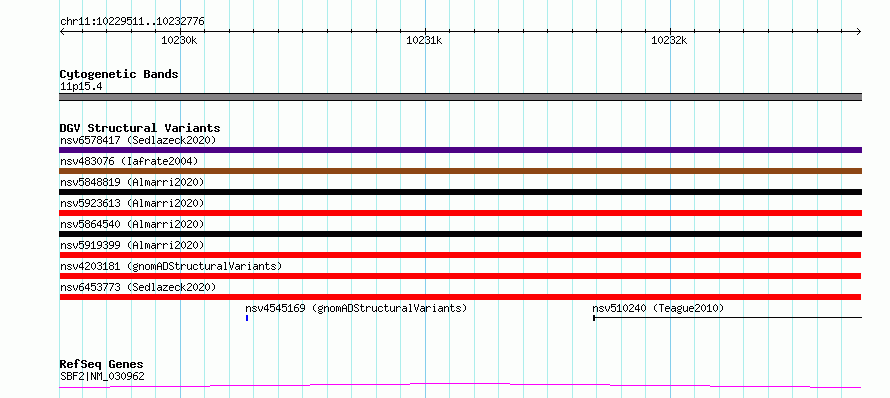Open the Cytogenetic Bands track heading
The height and width of the screenshot is (398, 890).
click(x=119, y=74)
